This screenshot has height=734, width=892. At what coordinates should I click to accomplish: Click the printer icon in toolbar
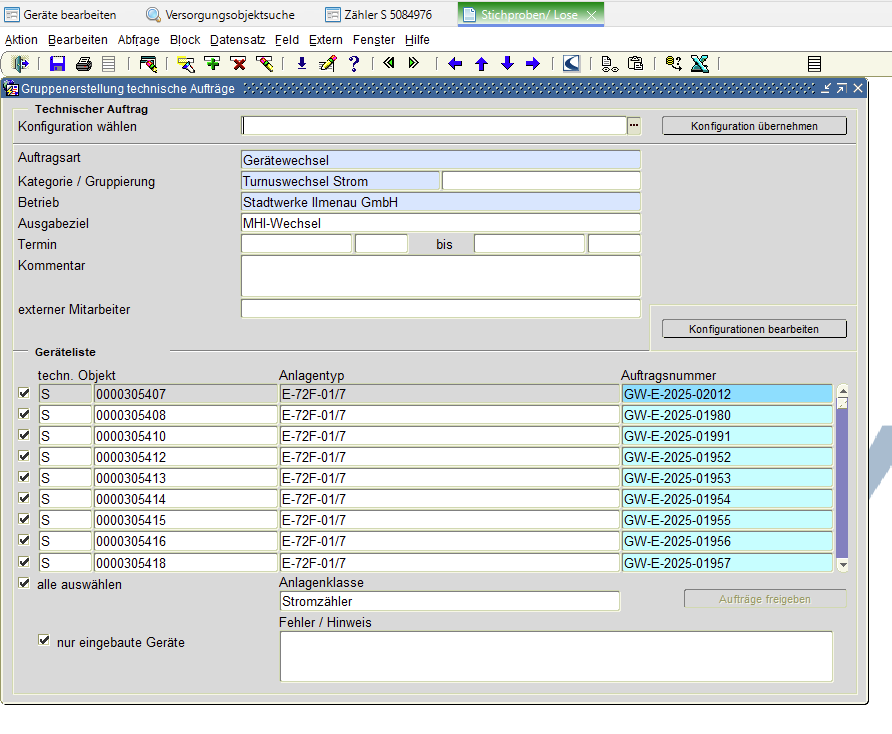point(84,64)
